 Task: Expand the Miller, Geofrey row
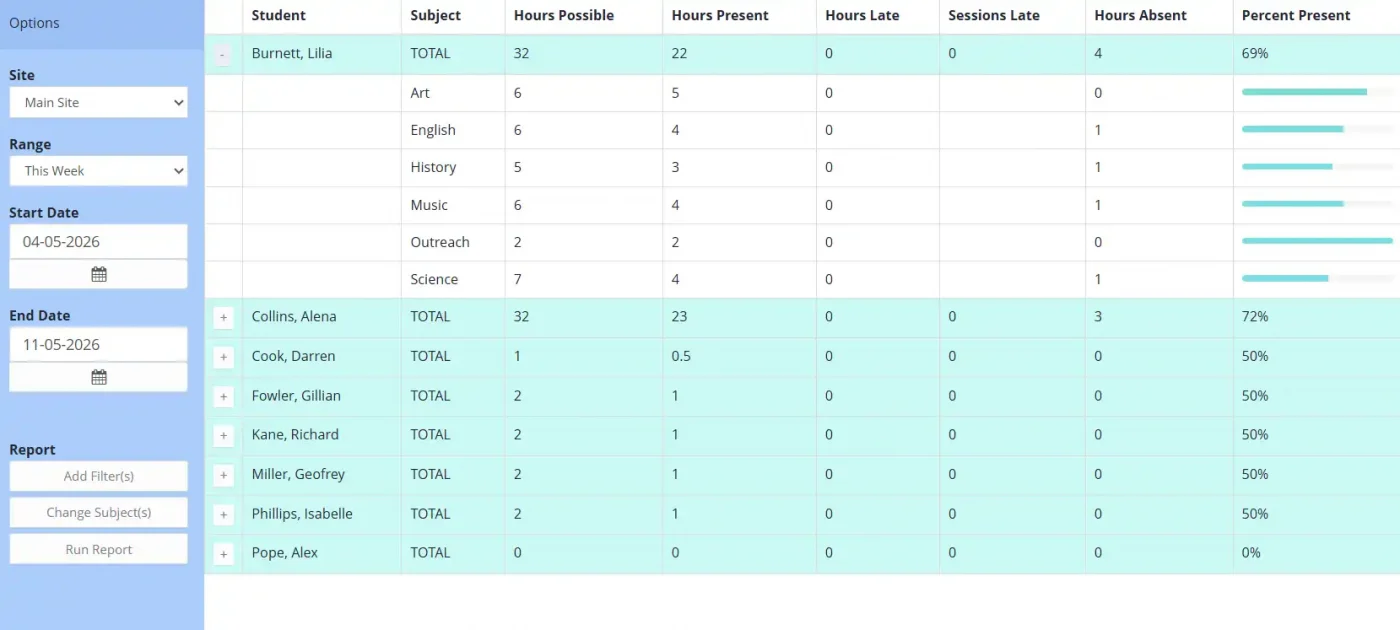223,475
